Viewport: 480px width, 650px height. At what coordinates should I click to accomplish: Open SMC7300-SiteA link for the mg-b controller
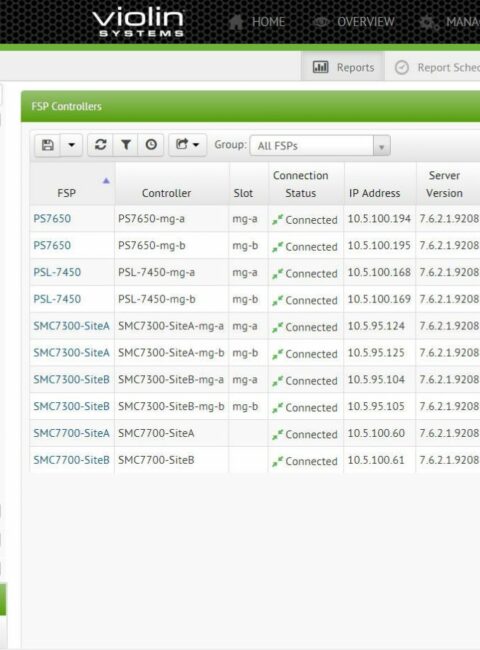(71, 353)
